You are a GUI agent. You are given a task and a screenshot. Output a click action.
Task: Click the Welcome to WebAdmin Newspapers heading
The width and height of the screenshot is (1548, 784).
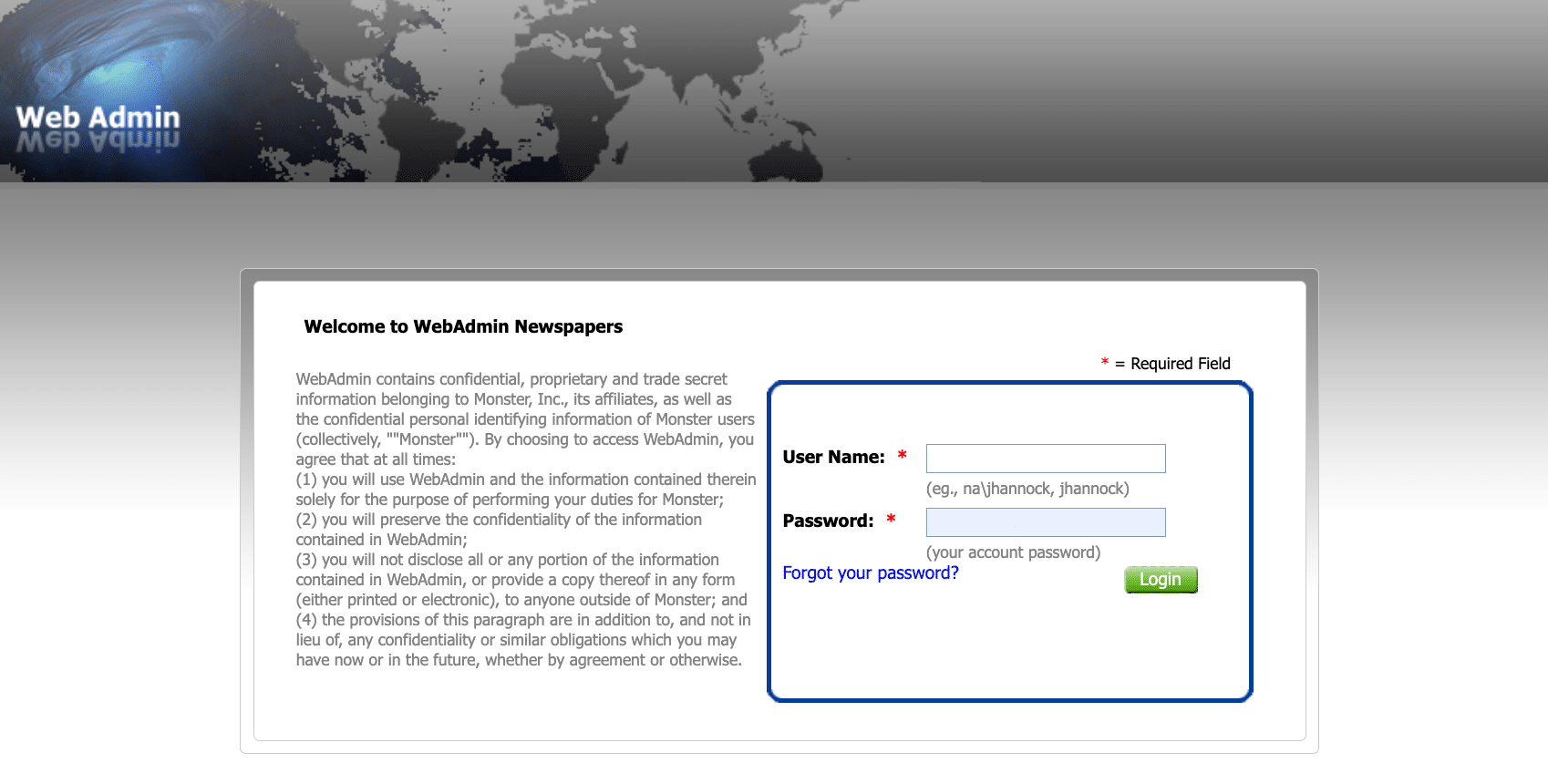point(463,327)
